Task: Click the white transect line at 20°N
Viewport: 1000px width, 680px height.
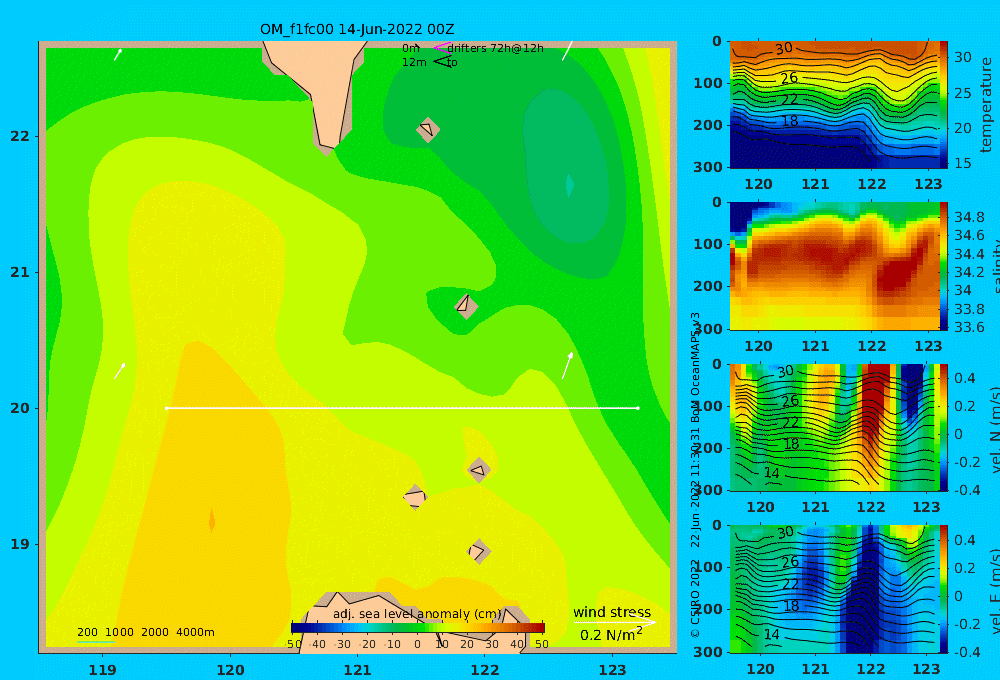Action: pyautogui.click(x=402, y=408)
